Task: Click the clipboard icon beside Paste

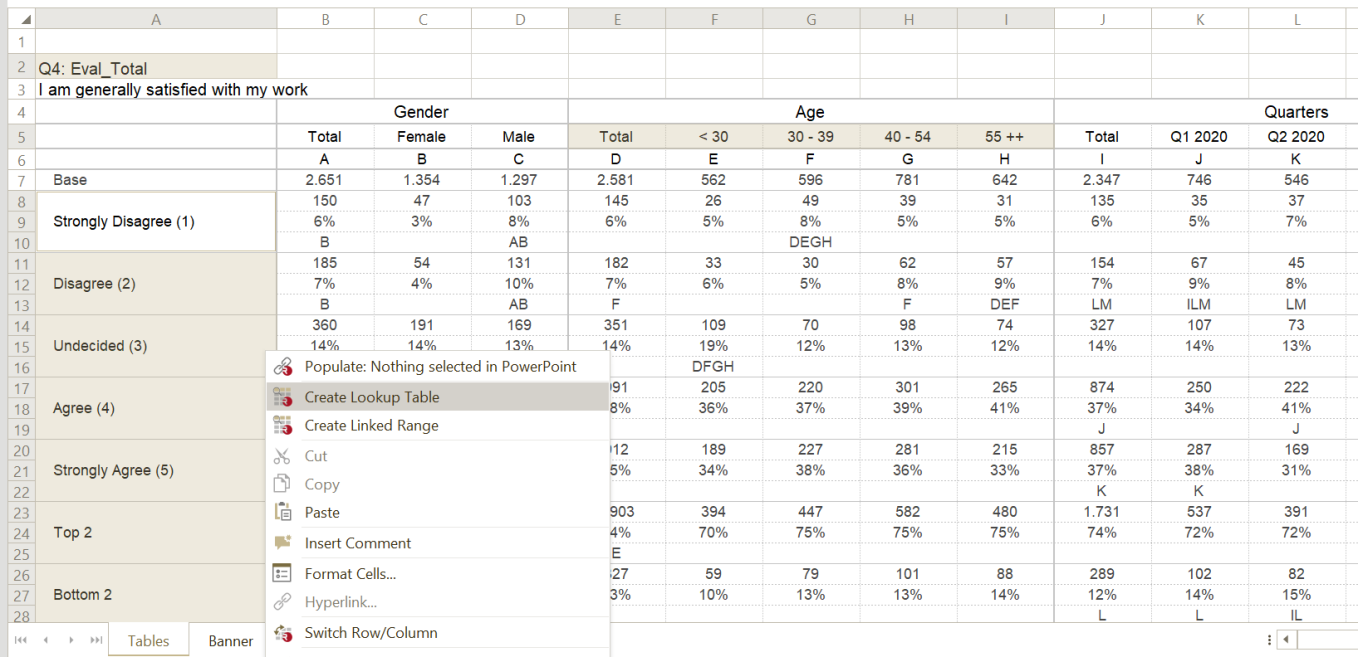Action: tap(284, 513)
